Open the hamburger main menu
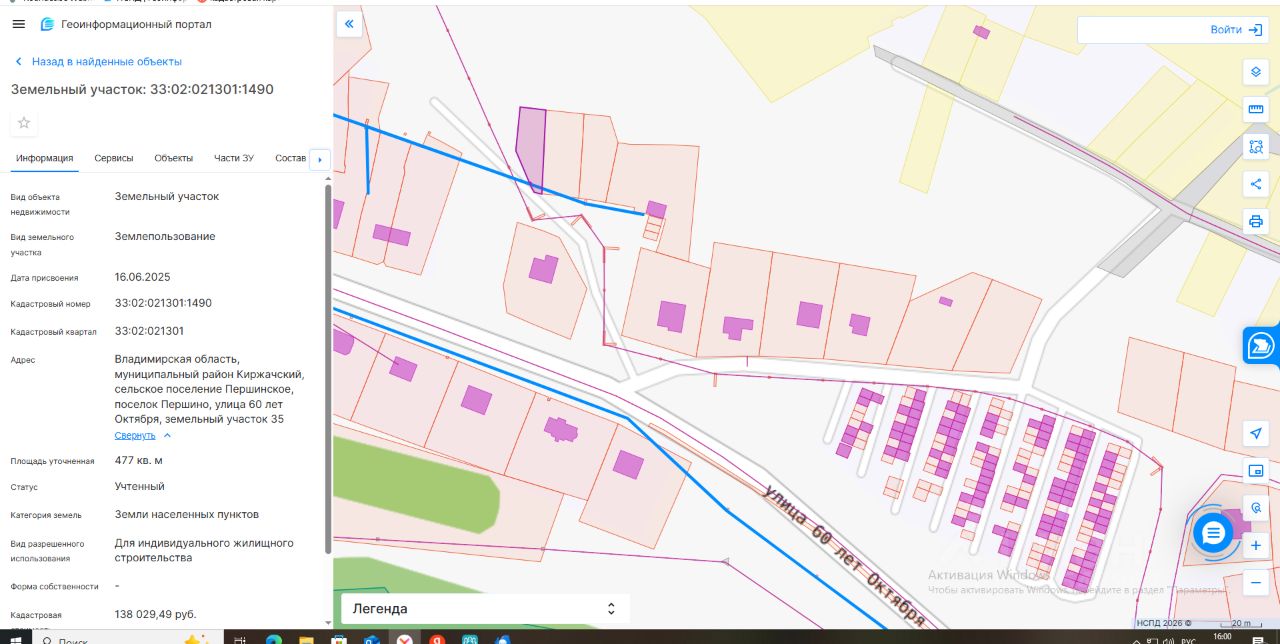 point(18,24)
